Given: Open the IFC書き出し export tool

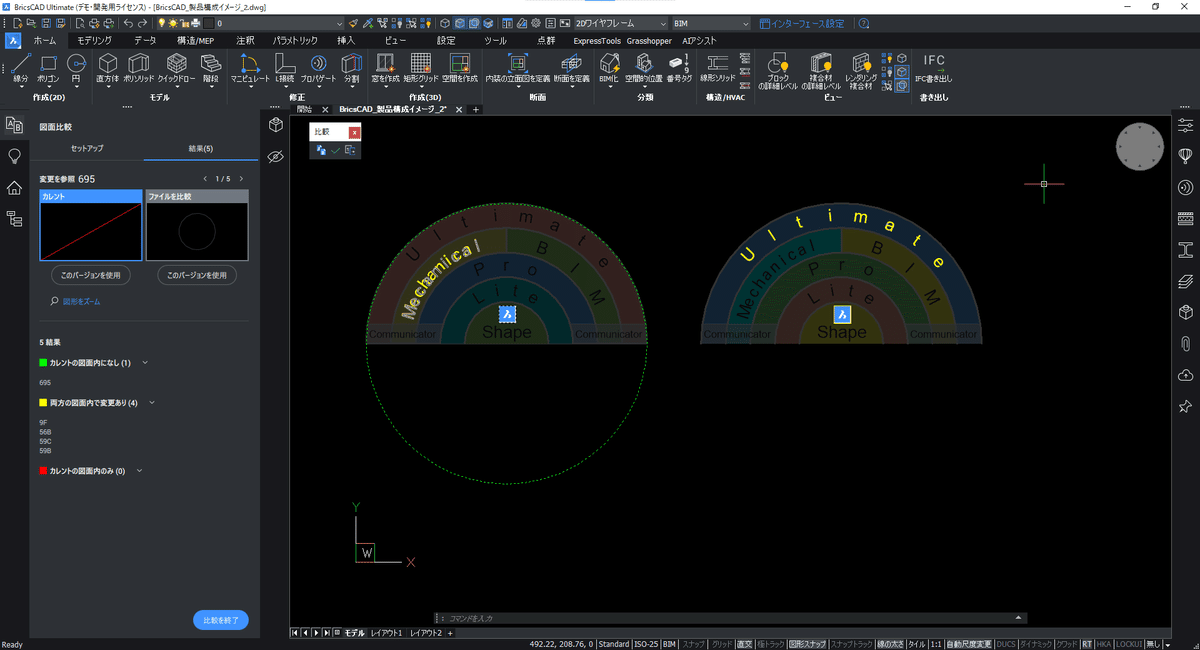Looking at the screenshot, I should [933, 66].
